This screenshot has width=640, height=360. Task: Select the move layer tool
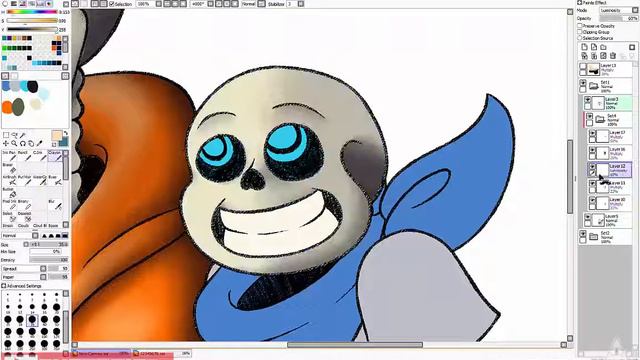point(6,143)
